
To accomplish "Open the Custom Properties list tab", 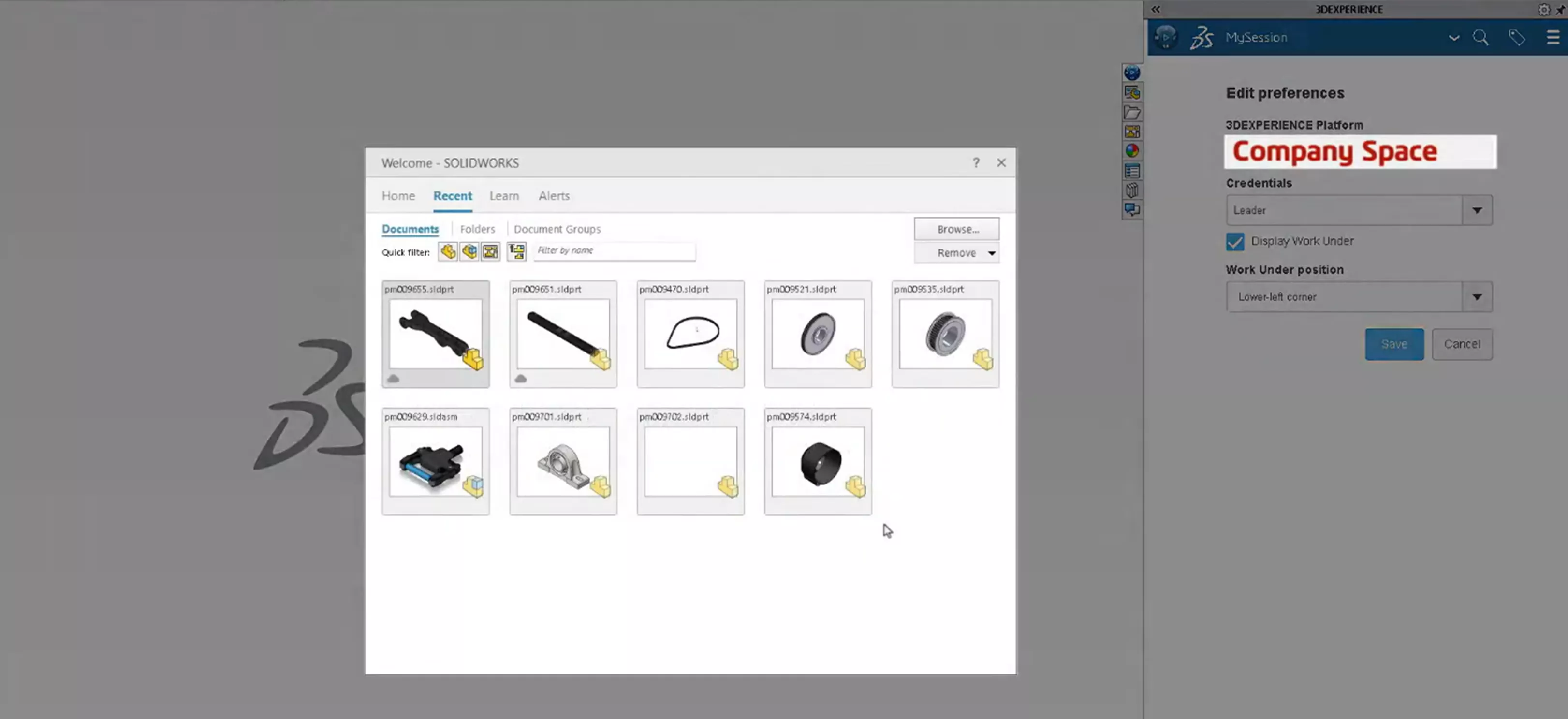I will click(x=1131, y=171).
